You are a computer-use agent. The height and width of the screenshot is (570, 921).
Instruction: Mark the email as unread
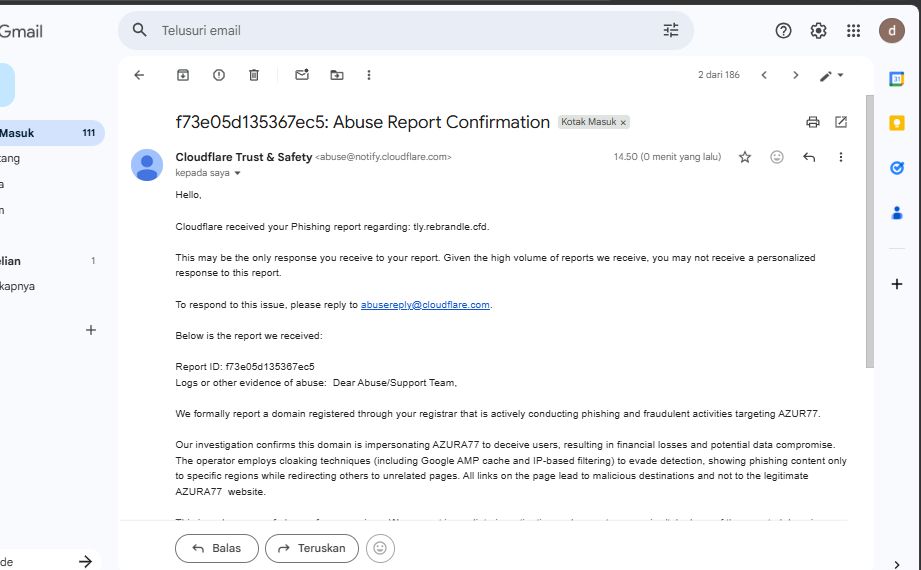click(302, 75)
